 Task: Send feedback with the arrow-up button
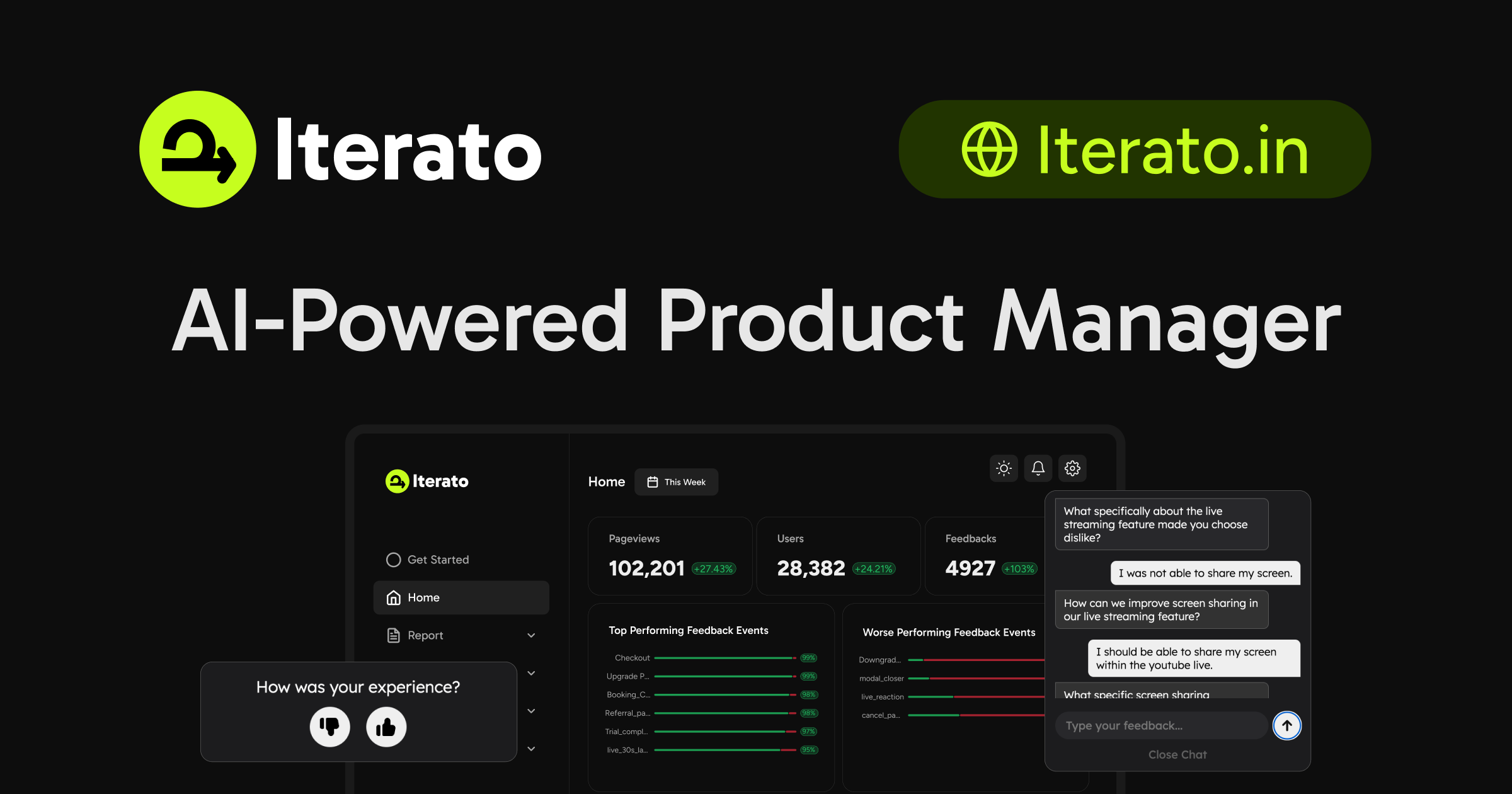(x=1287, y=725)
